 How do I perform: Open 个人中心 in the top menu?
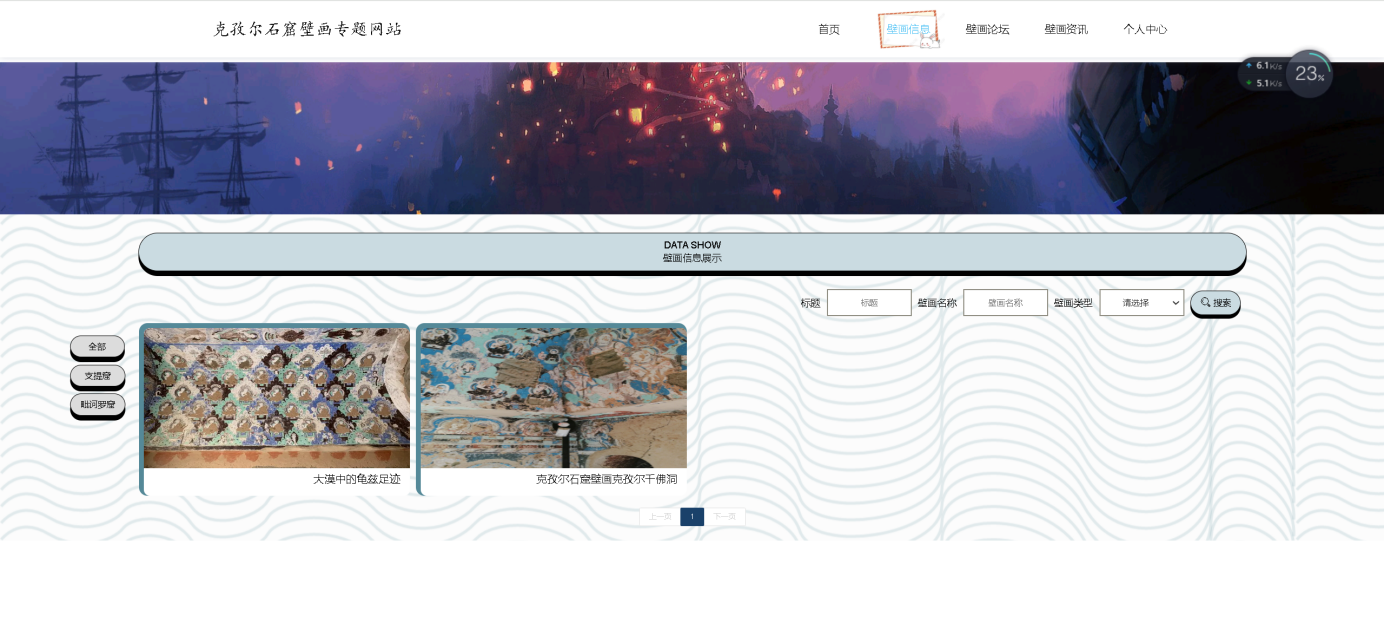[x=1145, y=29]
